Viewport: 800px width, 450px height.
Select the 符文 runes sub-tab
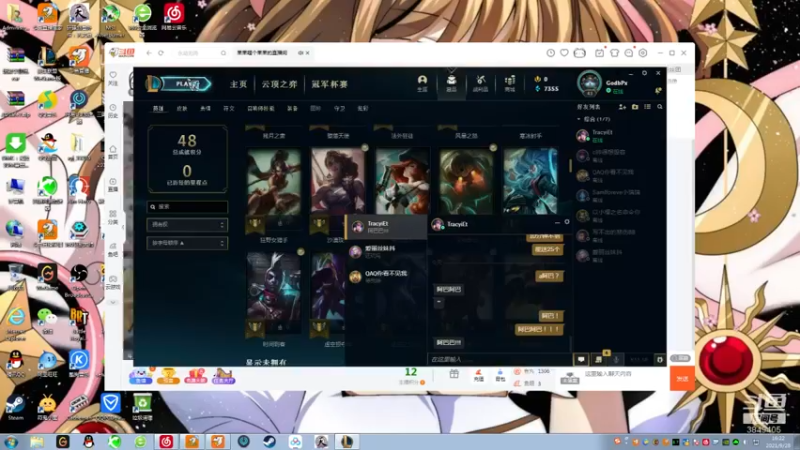click(229, 109)
